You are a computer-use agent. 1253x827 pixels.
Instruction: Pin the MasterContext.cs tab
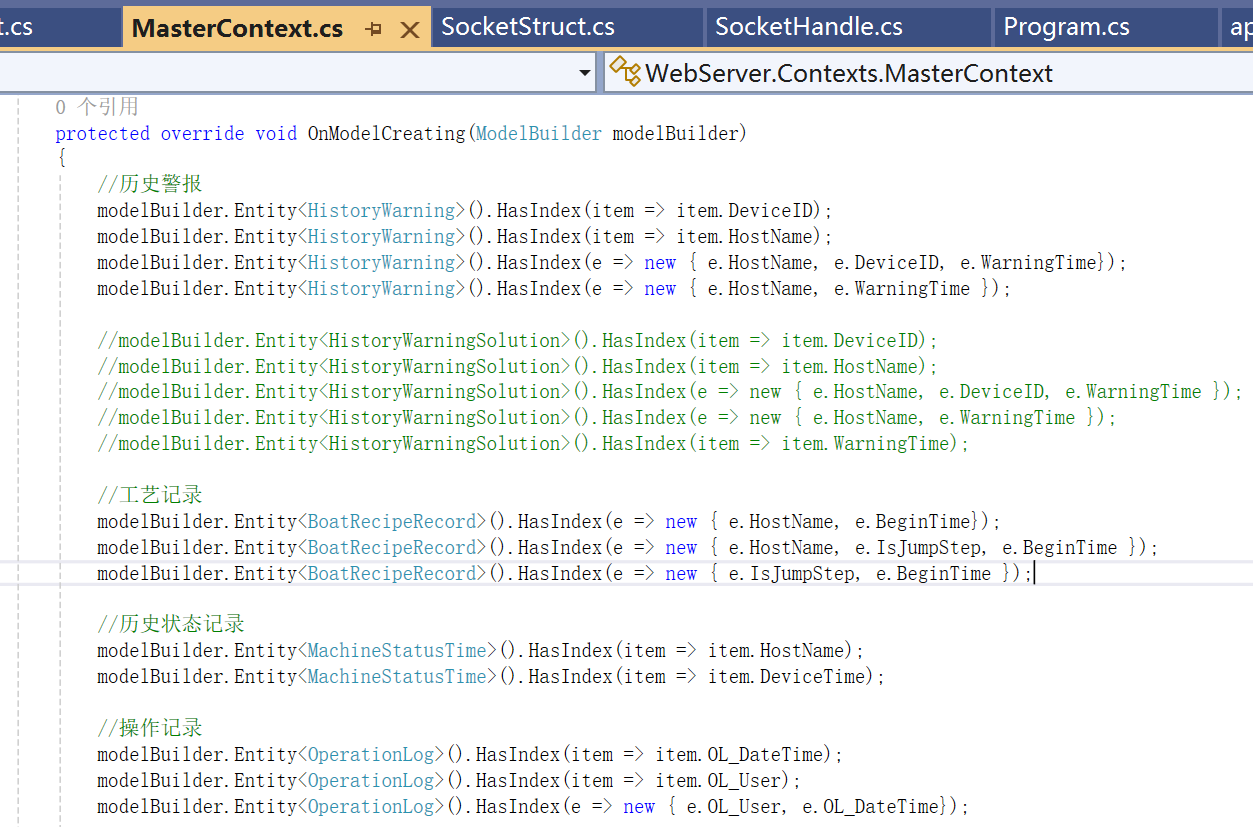coord(374,30)
